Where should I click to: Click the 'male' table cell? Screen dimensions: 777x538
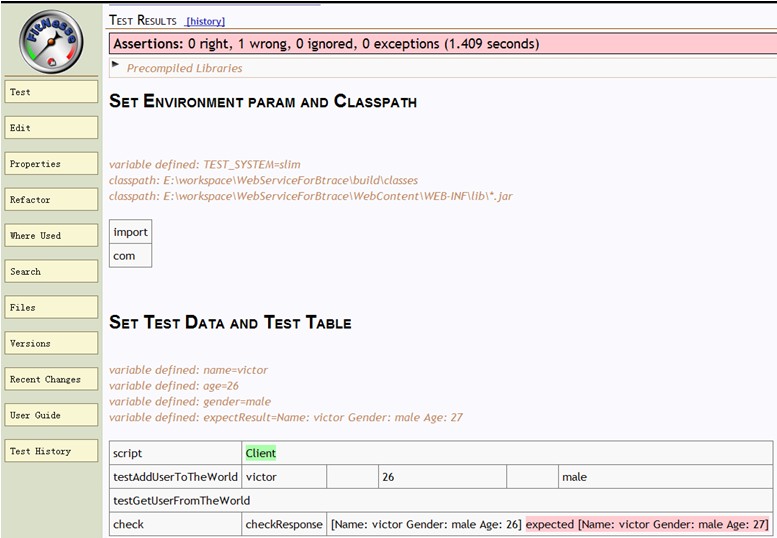(x=666, y=477)
